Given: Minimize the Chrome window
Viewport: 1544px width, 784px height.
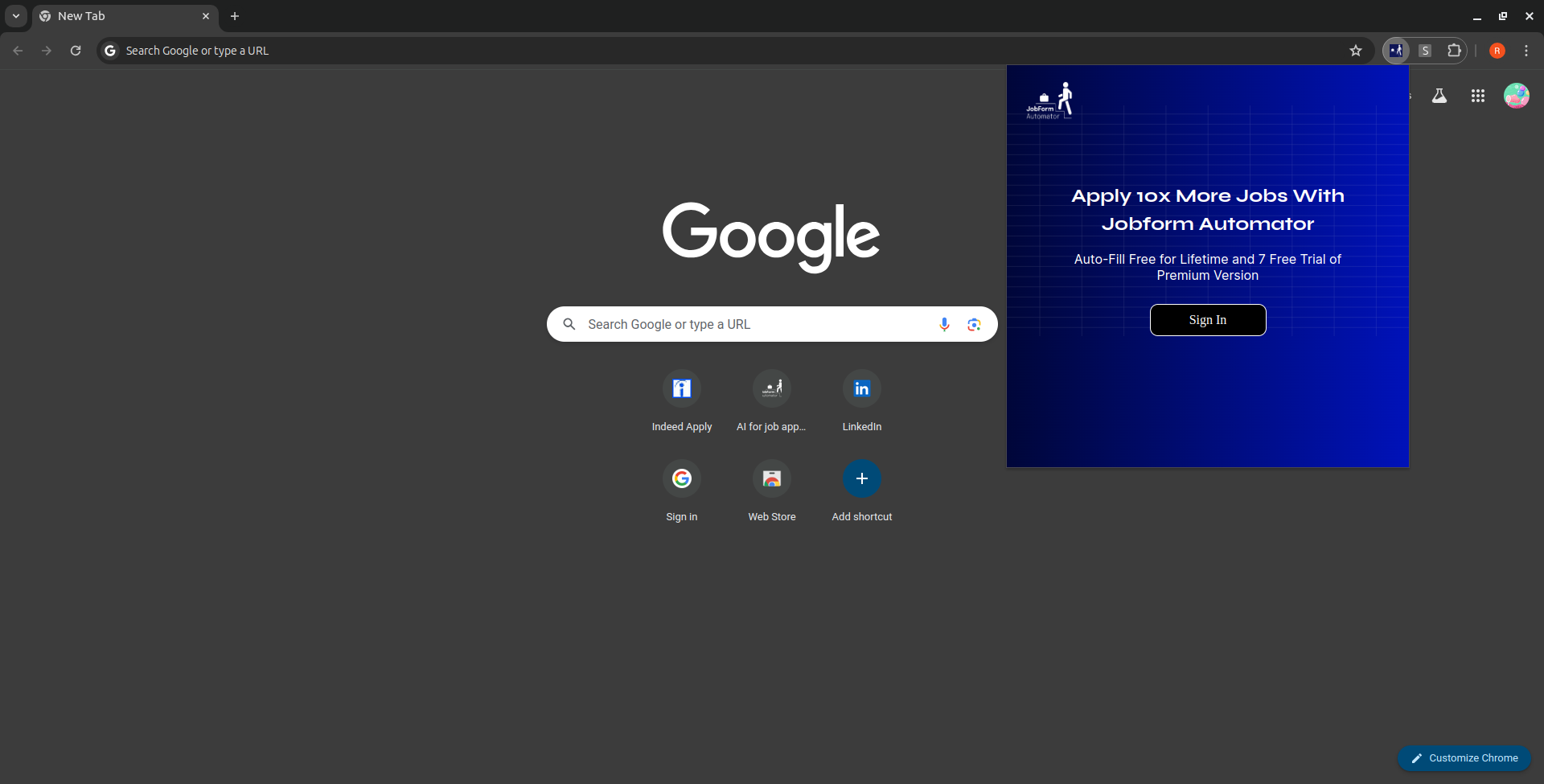Looking at the screenshot, I should [x=1477, y=16].
